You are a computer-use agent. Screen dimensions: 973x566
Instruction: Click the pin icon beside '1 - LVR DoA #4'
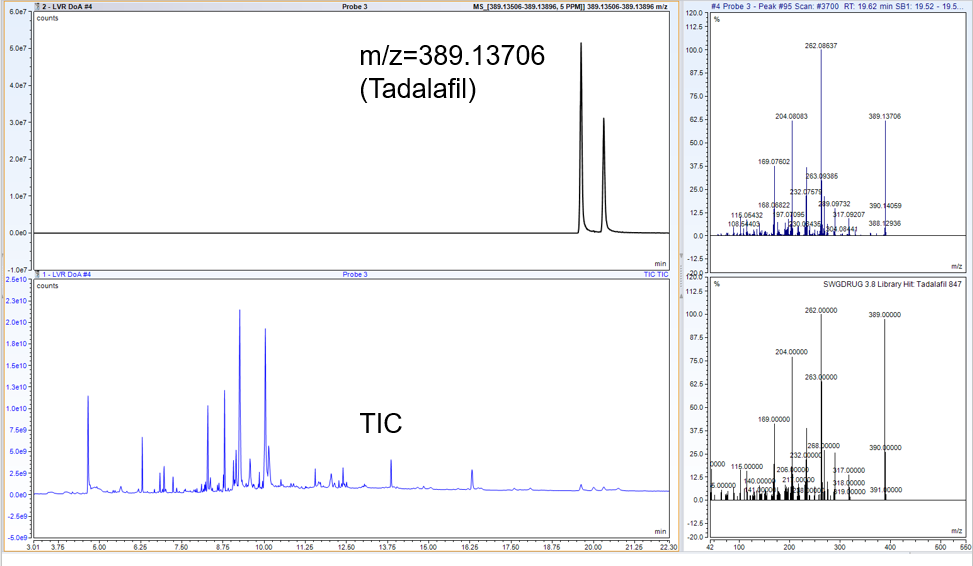coord(37,274)
